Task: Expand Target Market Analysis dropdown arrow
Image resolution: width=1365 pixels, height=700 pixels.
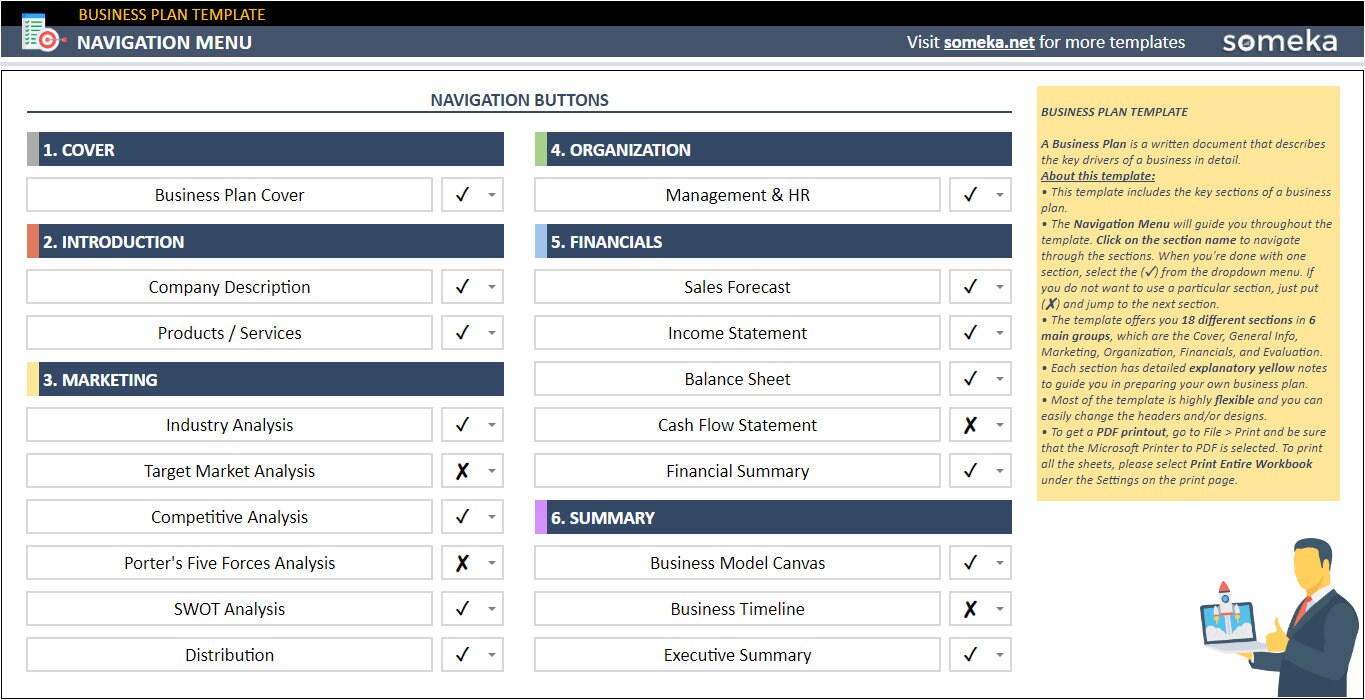Action: [x=491, y=472]
